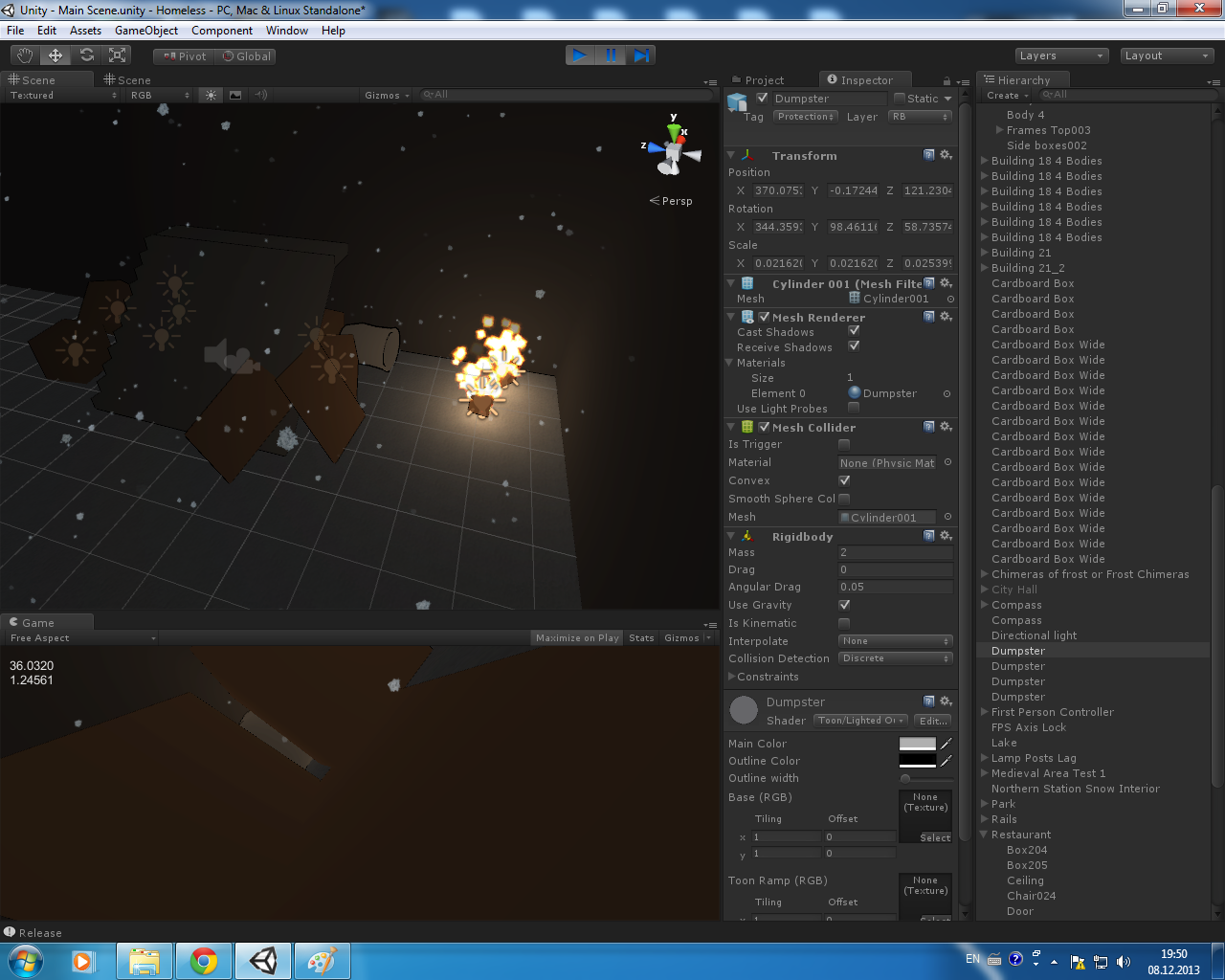Click the Inspector lock icon

(947, 80)
